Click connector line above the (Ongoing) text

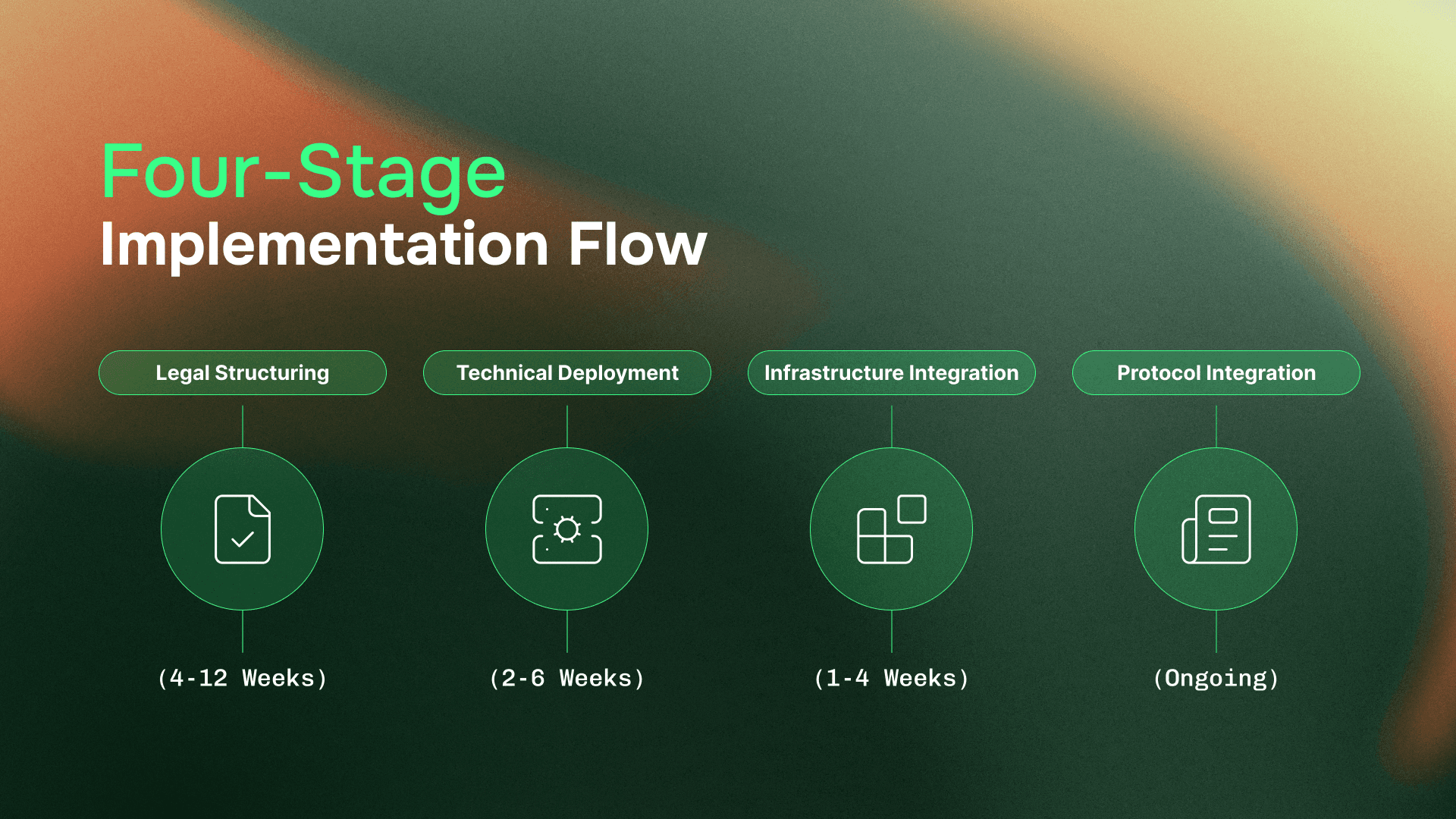(x=1216, y=631)
